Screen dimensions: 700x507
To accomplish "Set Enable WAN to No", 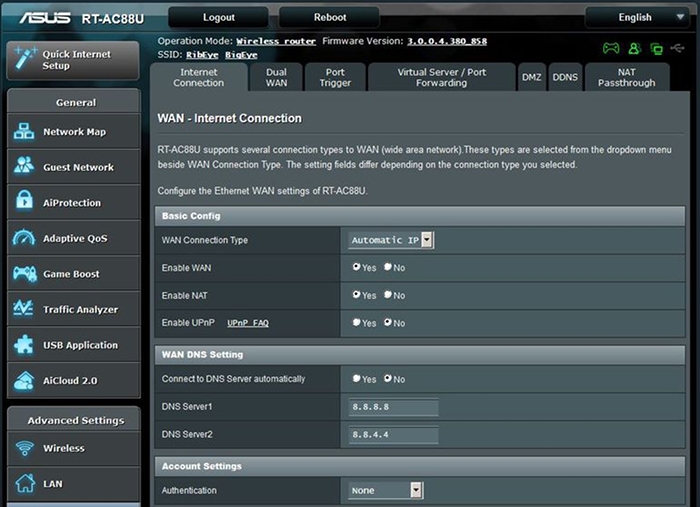I will (x=388, y=267).
